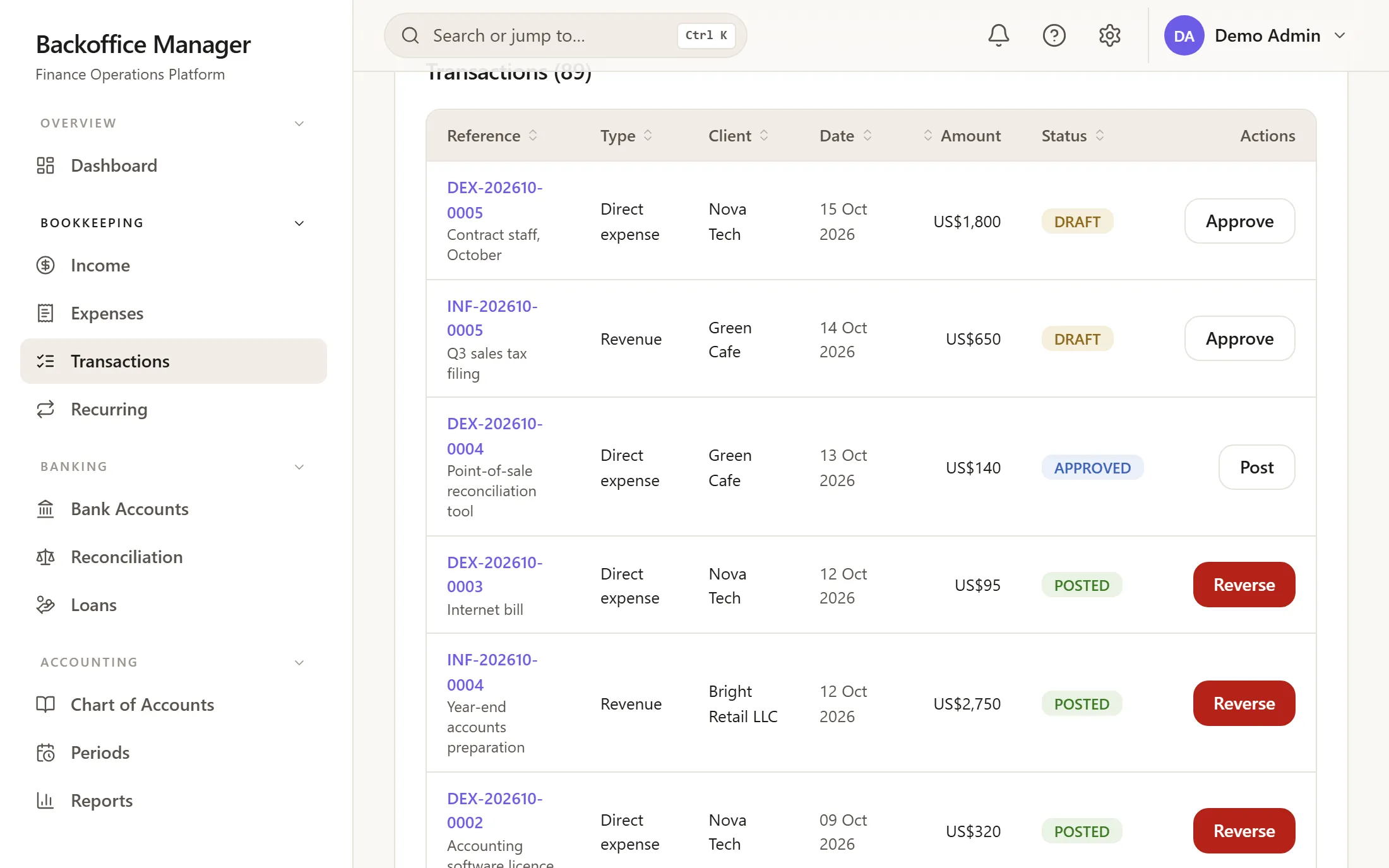Click the Expenses receipt icon
1389x868 pixels.
[45, 313]
